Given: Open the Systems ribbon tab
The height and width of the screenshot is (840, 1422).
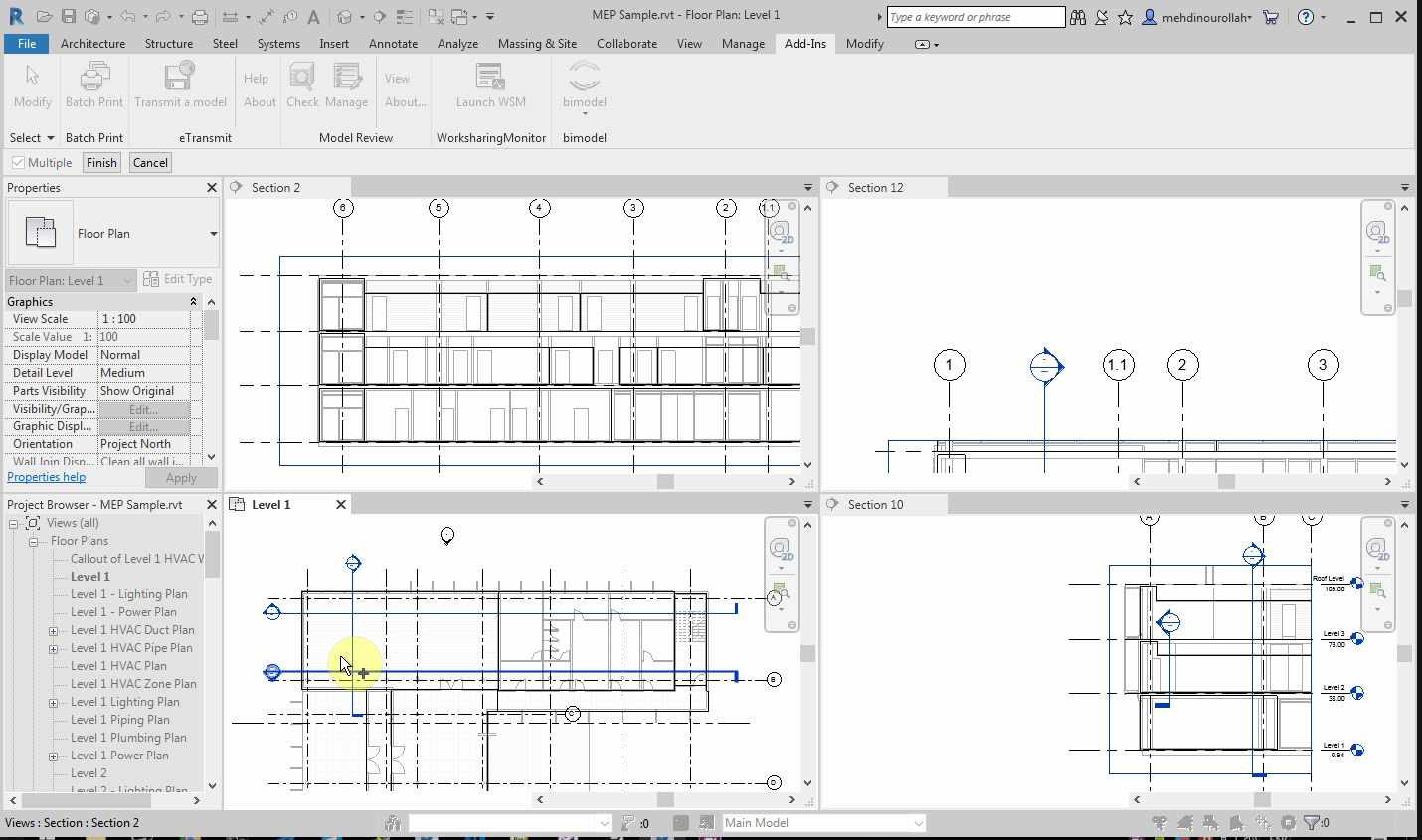Looking at the screenshot, I should 278,44.
